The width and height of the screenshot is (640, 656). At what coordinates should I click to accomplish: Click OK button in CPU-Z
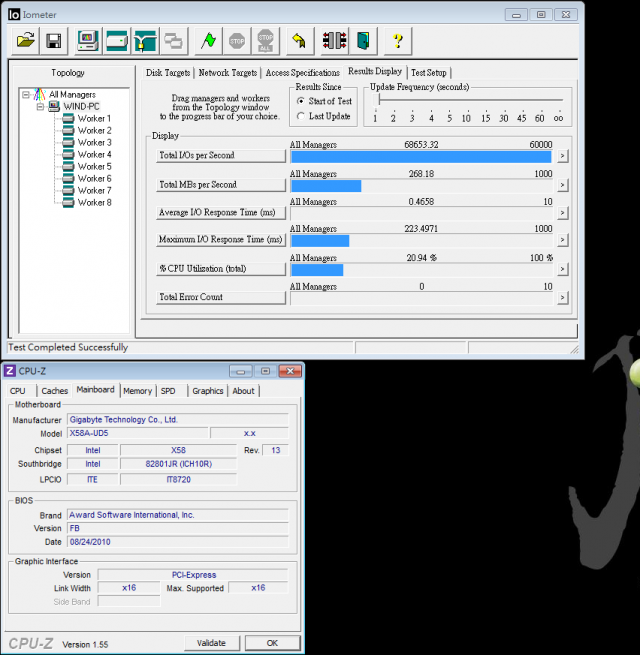[x=272, y=643]
